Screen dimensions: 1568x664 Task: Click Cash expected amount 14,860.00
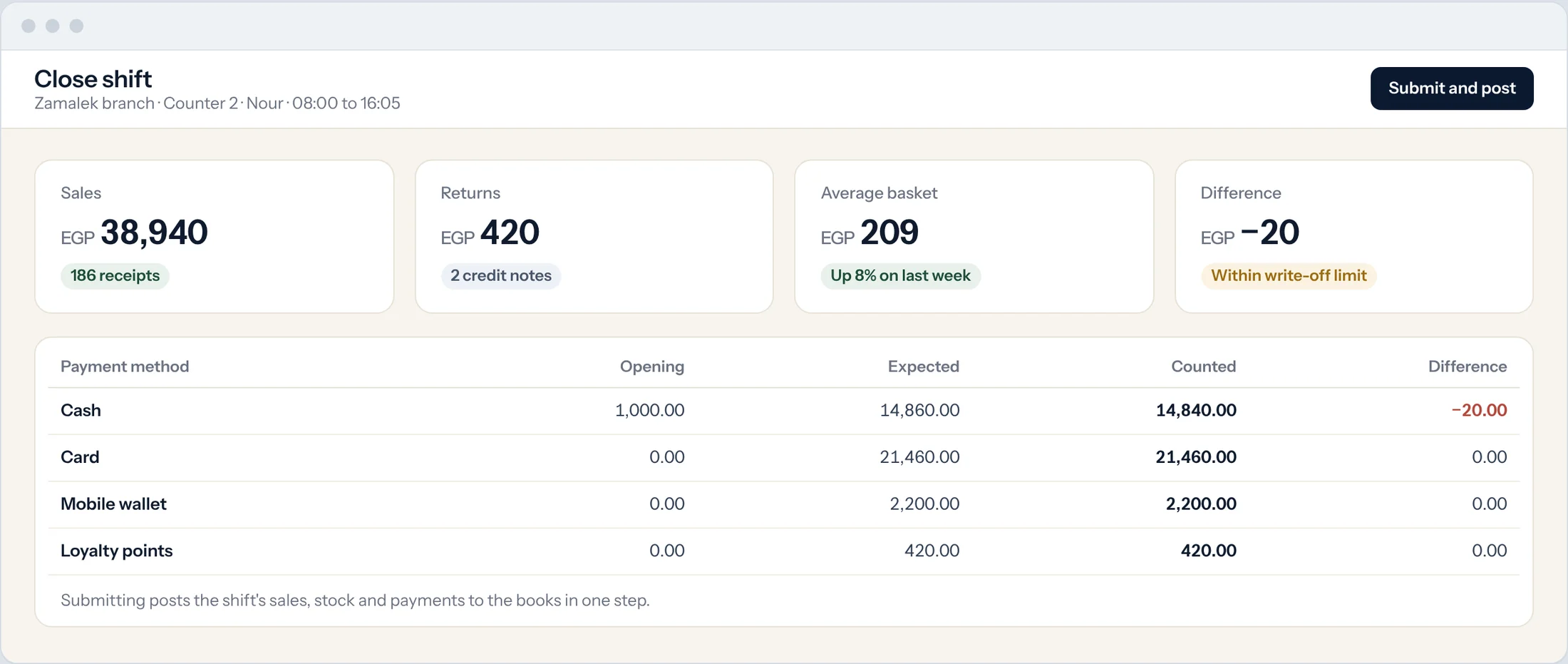click(919, 411)
